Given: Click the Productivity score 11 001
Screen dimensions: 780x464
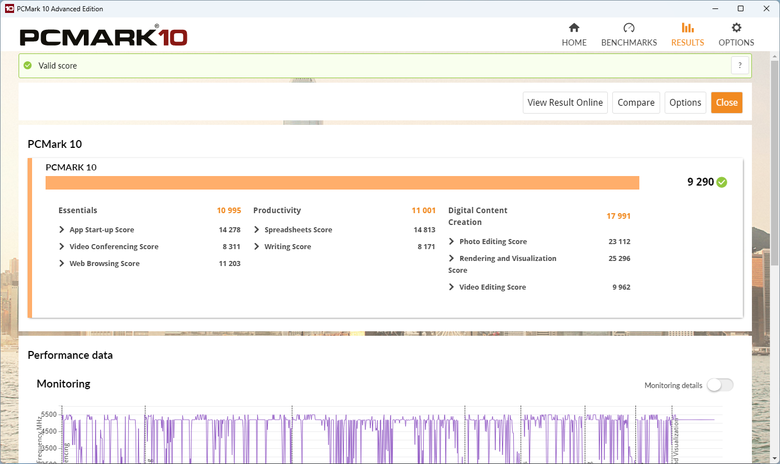Looking at the screenshot, I should point(423,210).
